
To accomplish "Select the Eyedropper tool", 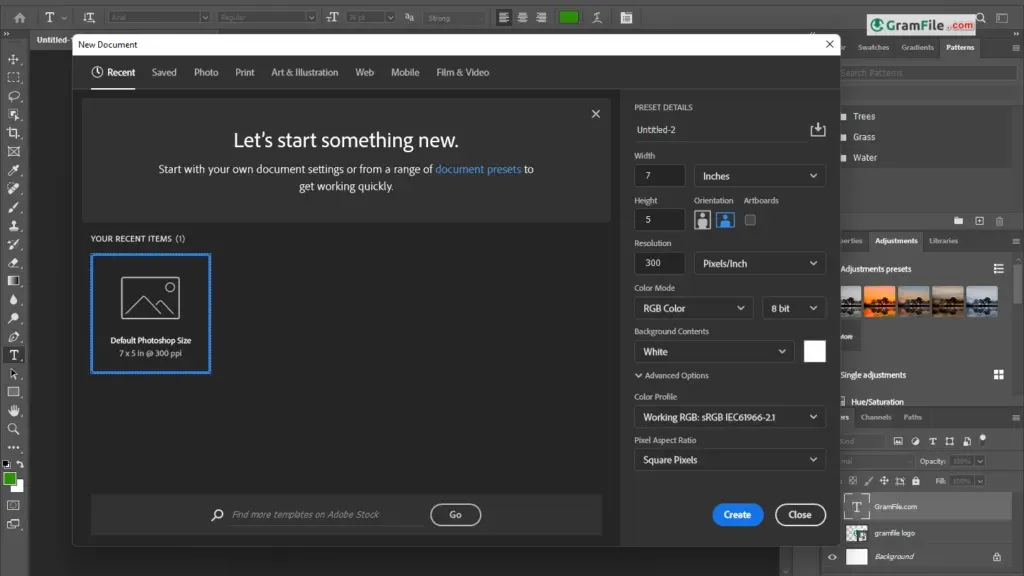I will pos(13,170).
